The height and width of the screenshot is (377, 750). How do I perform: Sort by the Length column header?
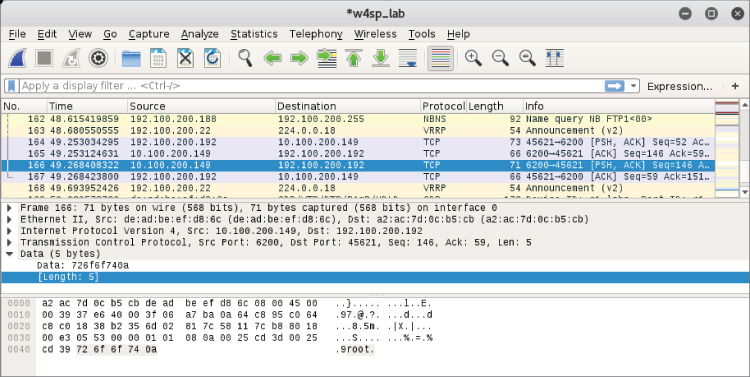495,106
